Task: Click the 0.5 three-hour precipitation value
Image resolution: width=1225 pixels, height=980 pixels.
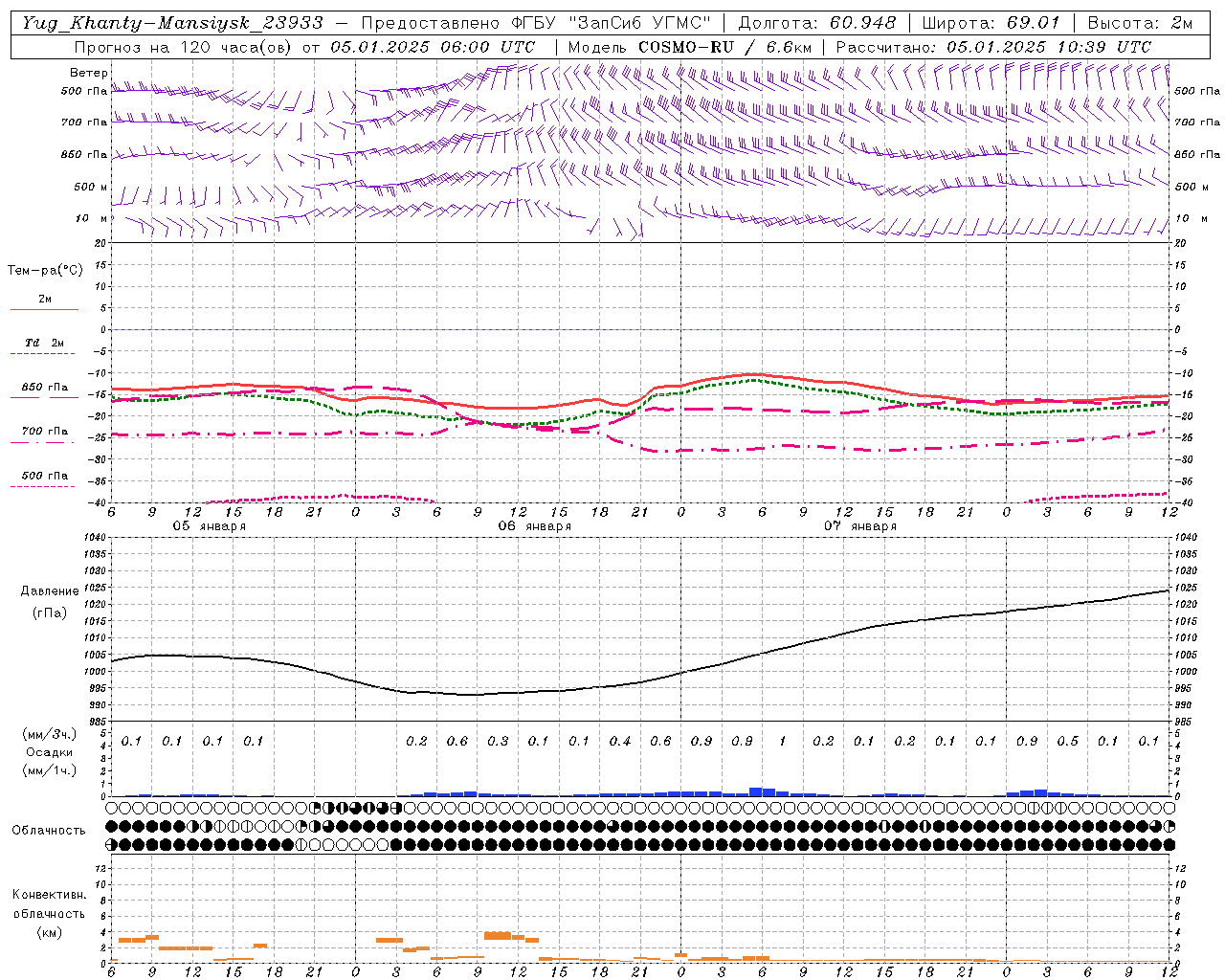Action: (x=1067, y=742)
